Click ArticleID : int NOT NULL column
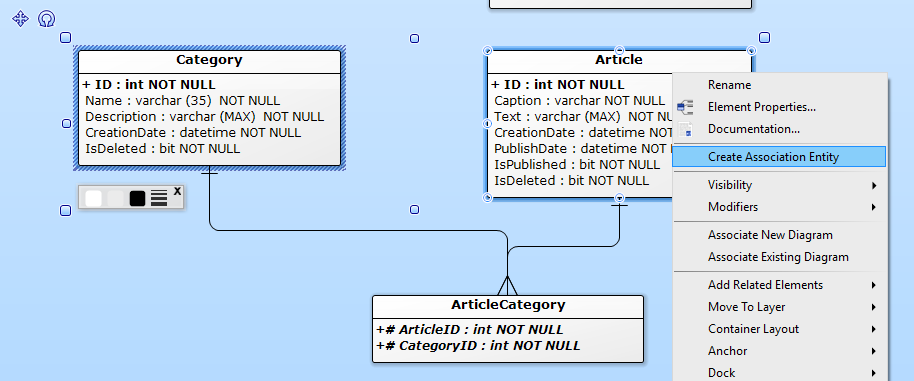 (x=470, y=330)
